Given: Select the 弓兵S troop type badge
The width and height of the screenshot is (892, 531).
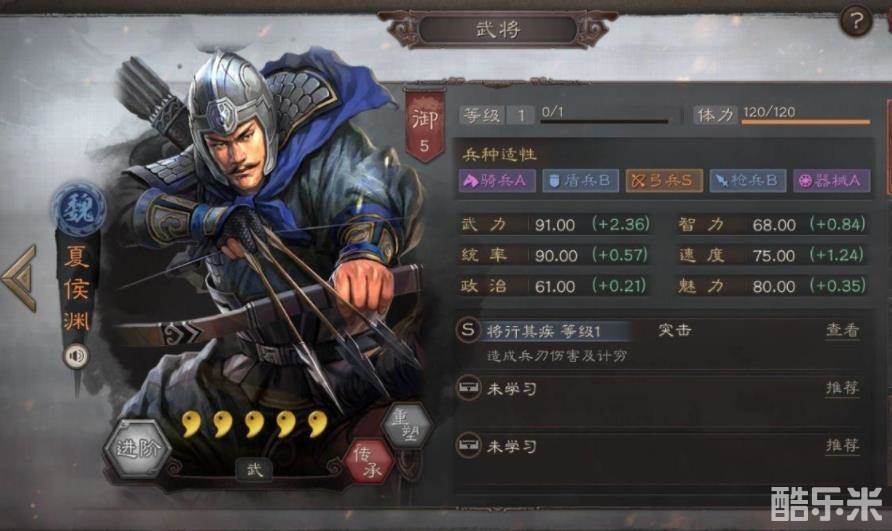Looking at the screenshot, I should pos(664,181).
